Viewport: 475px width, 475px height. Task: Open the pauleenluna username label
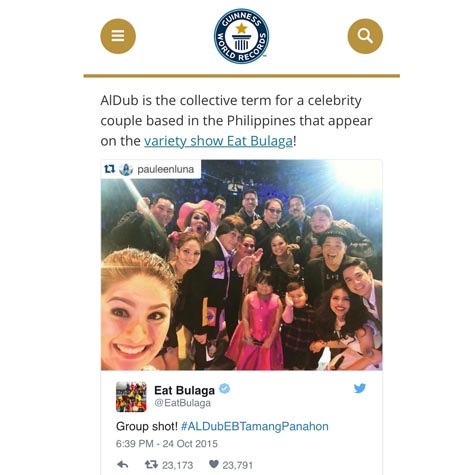click(166, 169)
